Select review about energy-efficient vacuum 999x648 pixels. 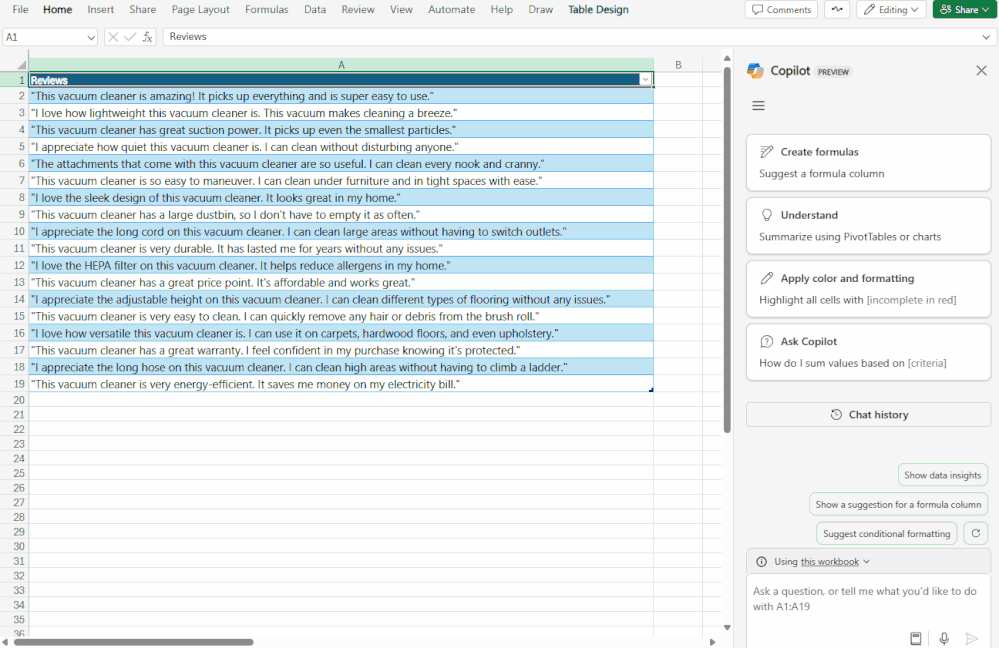[341, 384]
